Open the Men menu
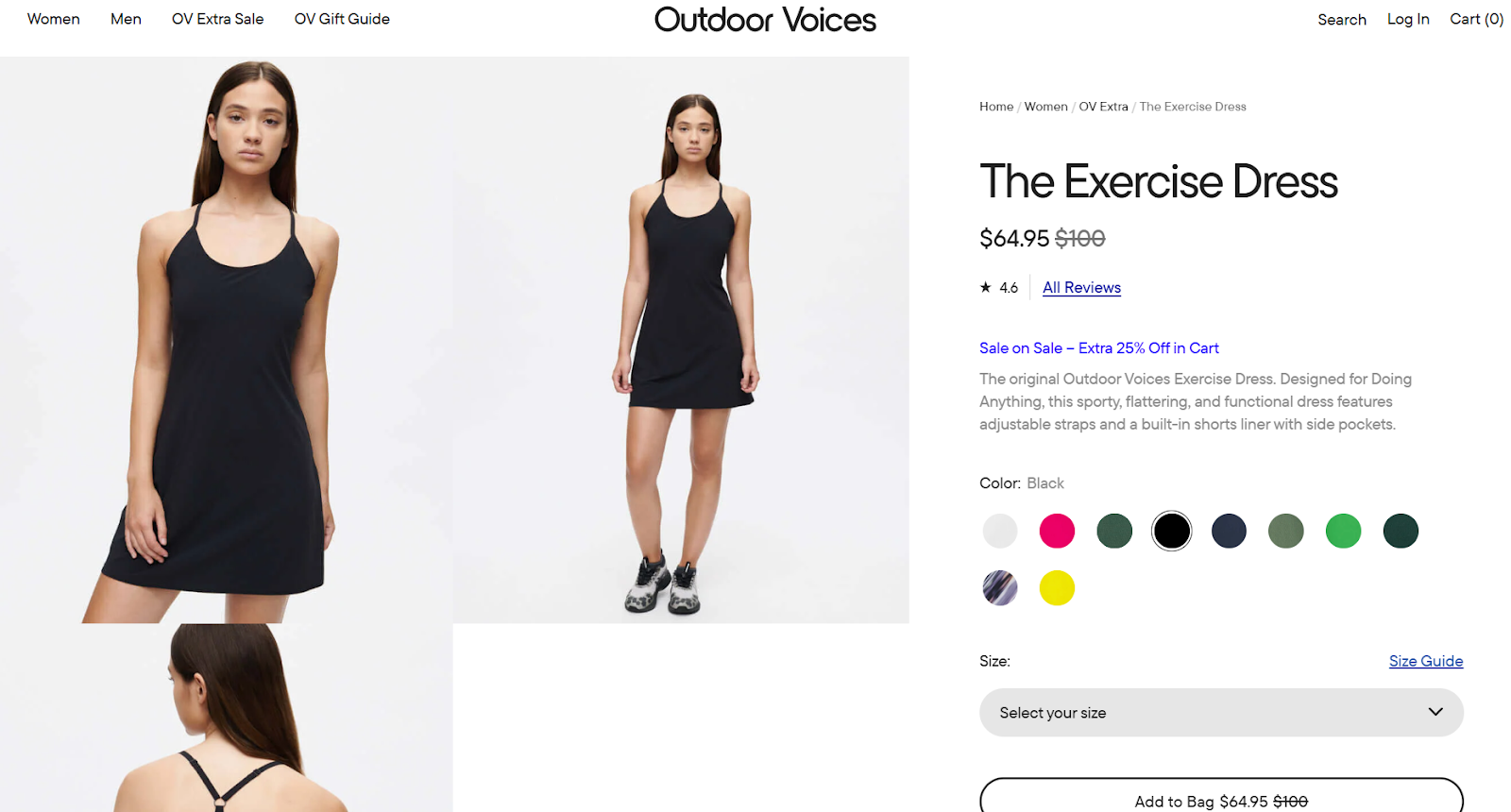Image resolution: width=1511 pixels, height=812 pixels. click(126, 19)
